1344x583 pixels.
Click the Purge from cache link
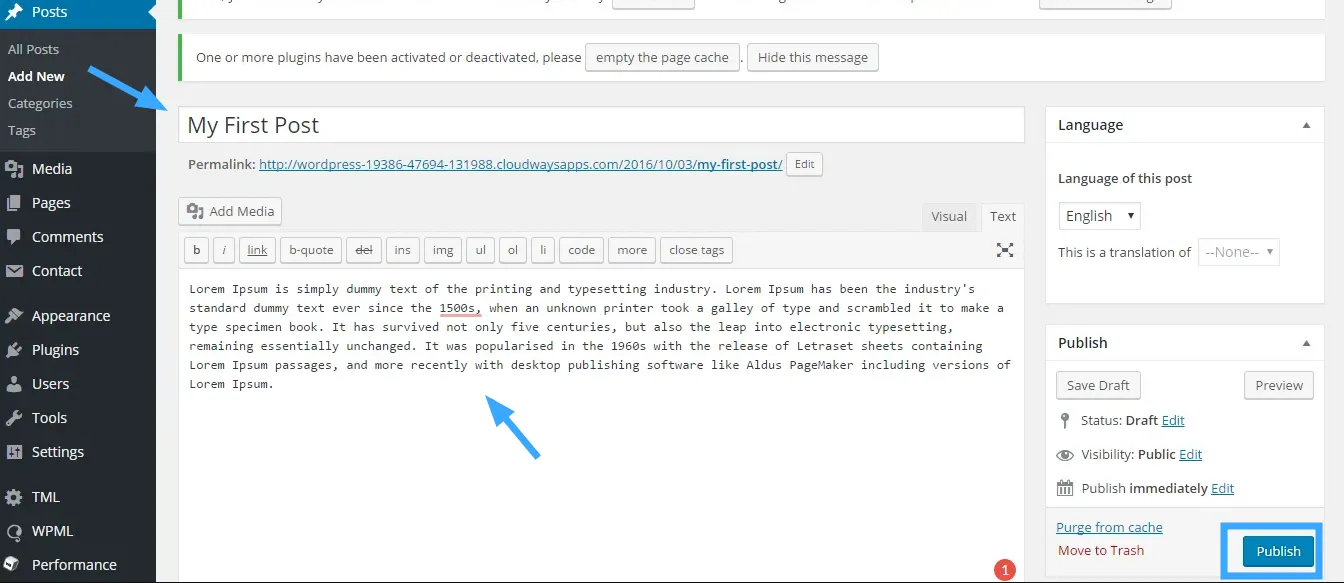click(x=1109, y=527)
